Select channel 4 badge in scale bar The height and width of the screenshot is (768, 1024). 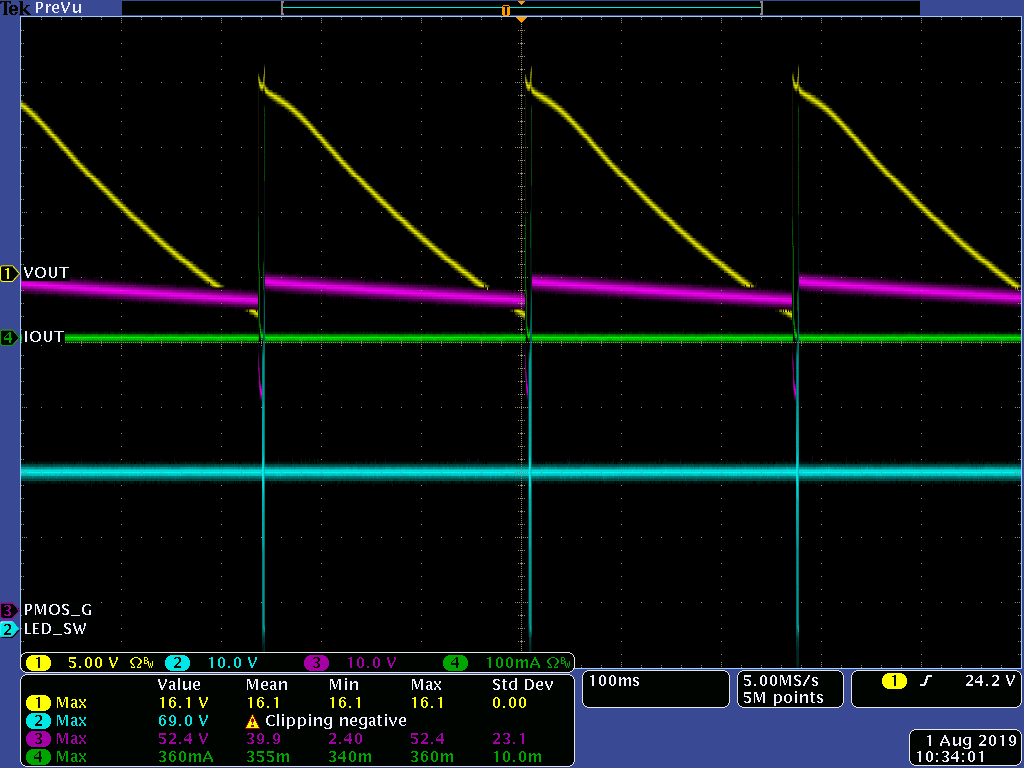pos(456,663)
